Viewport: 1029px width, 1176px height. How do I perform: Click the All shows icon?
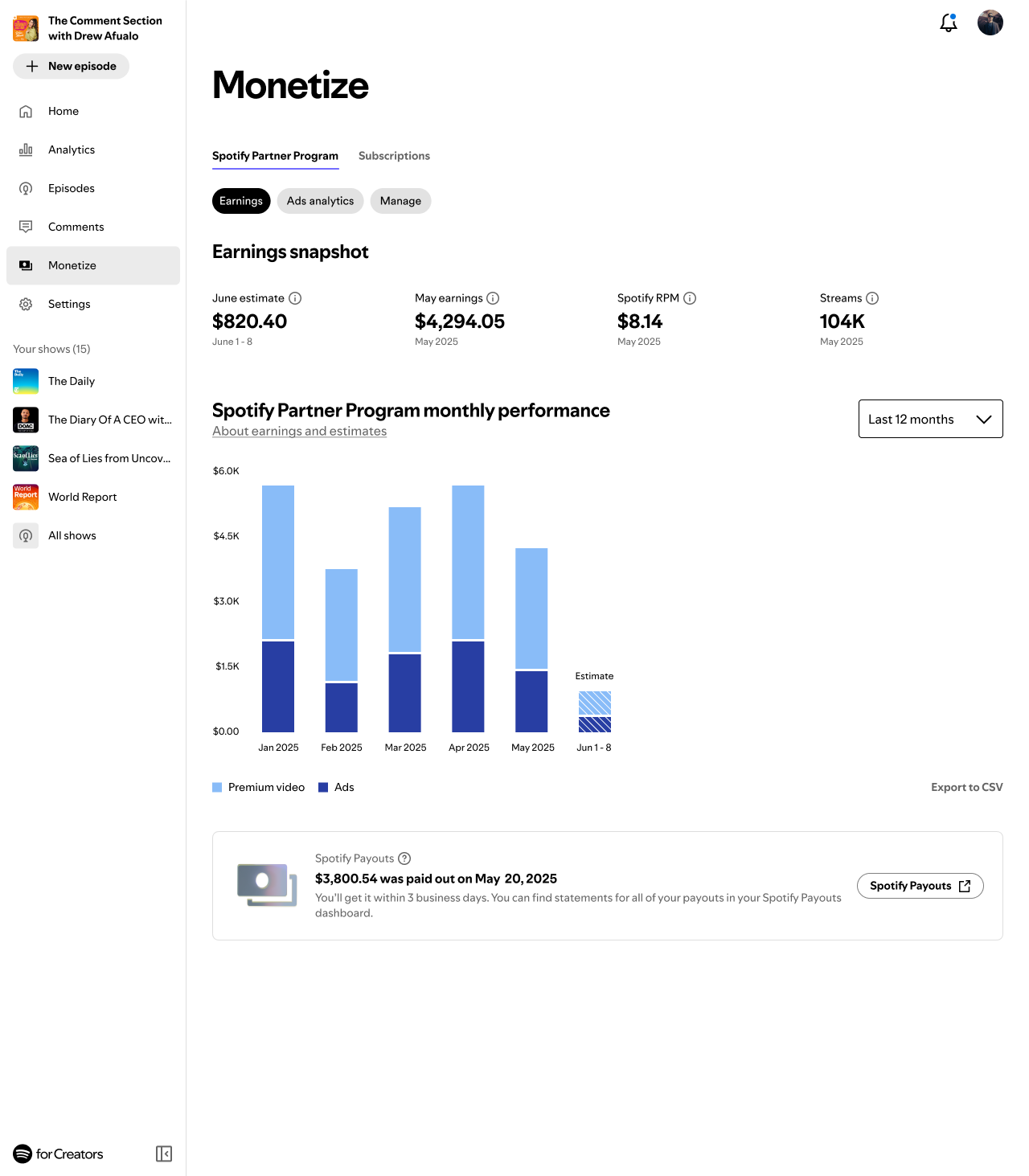pos(26,535)
